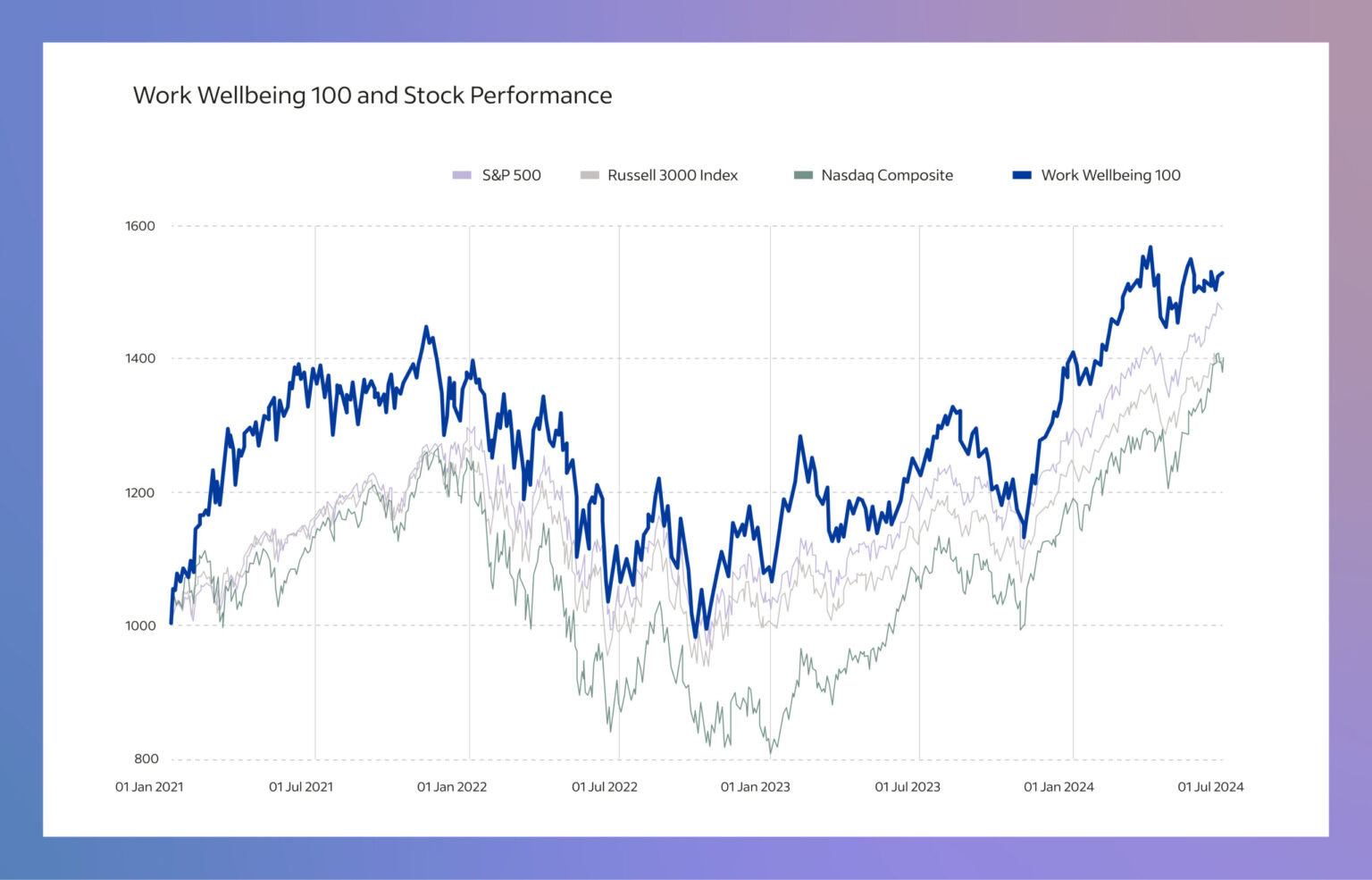
Task: Select the 1400 y-axis label
Action: [x=140, y=358]
